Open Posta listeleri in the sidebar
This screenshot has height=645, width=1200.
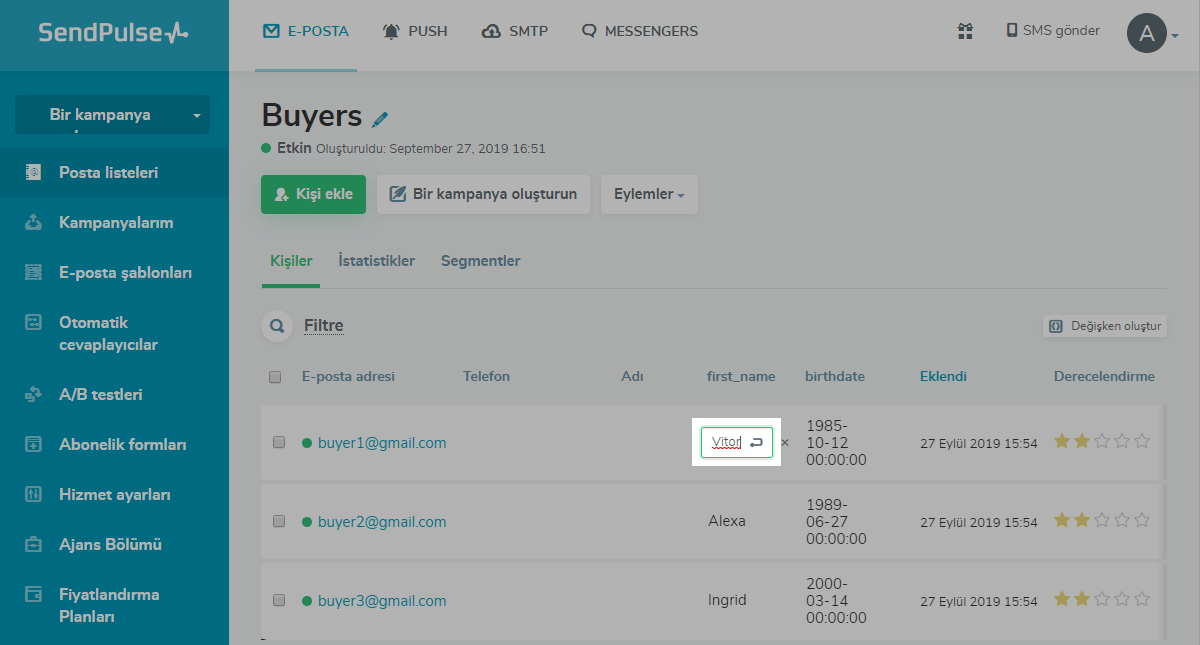tap(108, 173)
